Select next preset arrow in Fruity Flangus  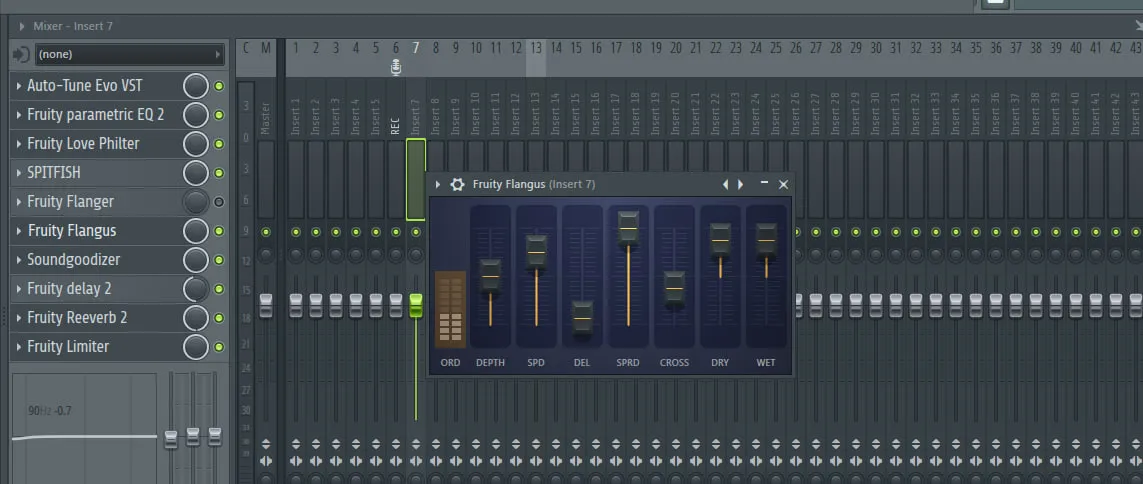click(741, 184)
